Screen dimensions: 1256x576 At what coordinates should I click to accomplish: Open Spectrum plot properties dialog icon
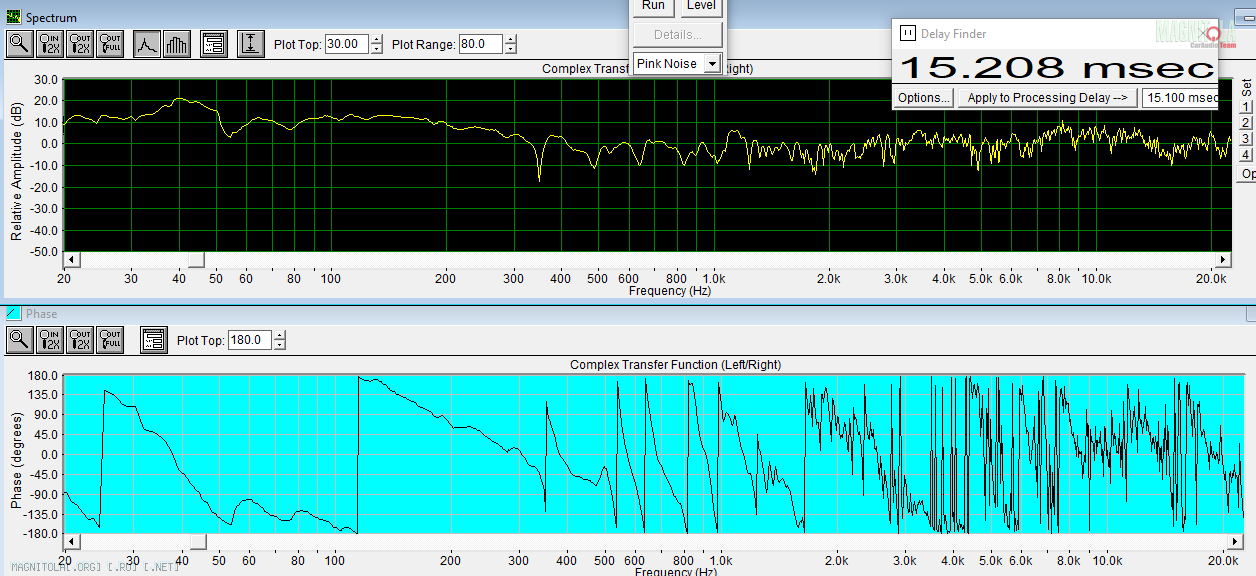[x=214, y=44]
